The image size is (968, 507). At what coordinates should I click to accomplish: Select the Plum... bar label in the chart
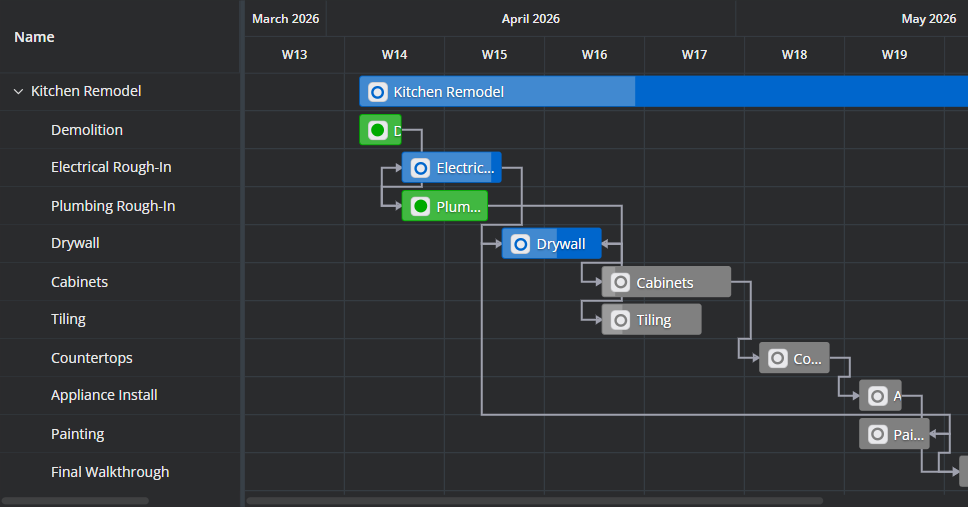click(458, 207)
